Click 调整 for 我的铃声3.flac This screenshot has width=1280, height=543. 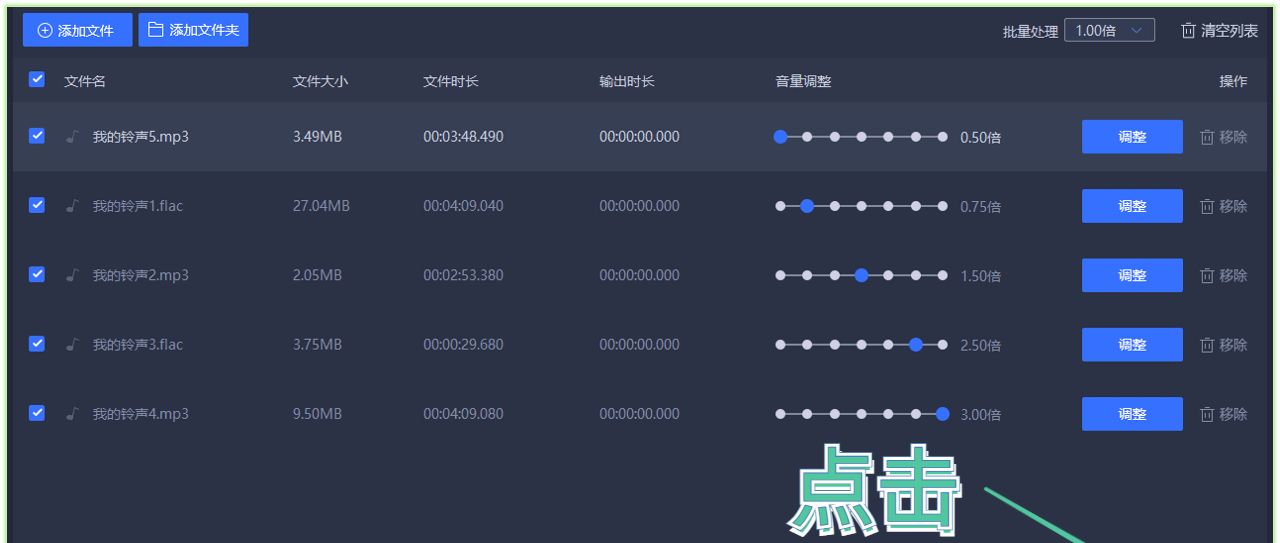click(x=1132, y=344)
